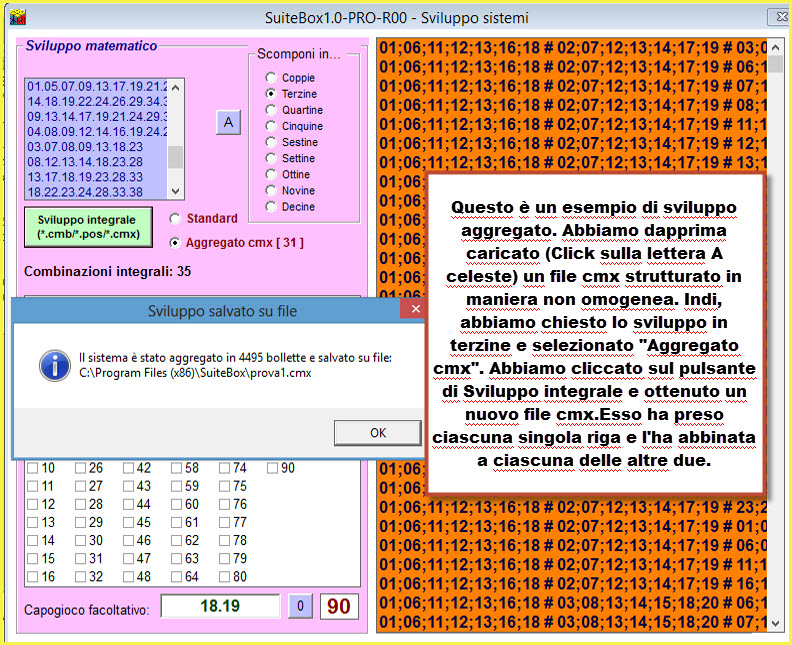792x645 pixels.
Task: Click the small 0 button near Capogioco
Action: click(300, 607)
